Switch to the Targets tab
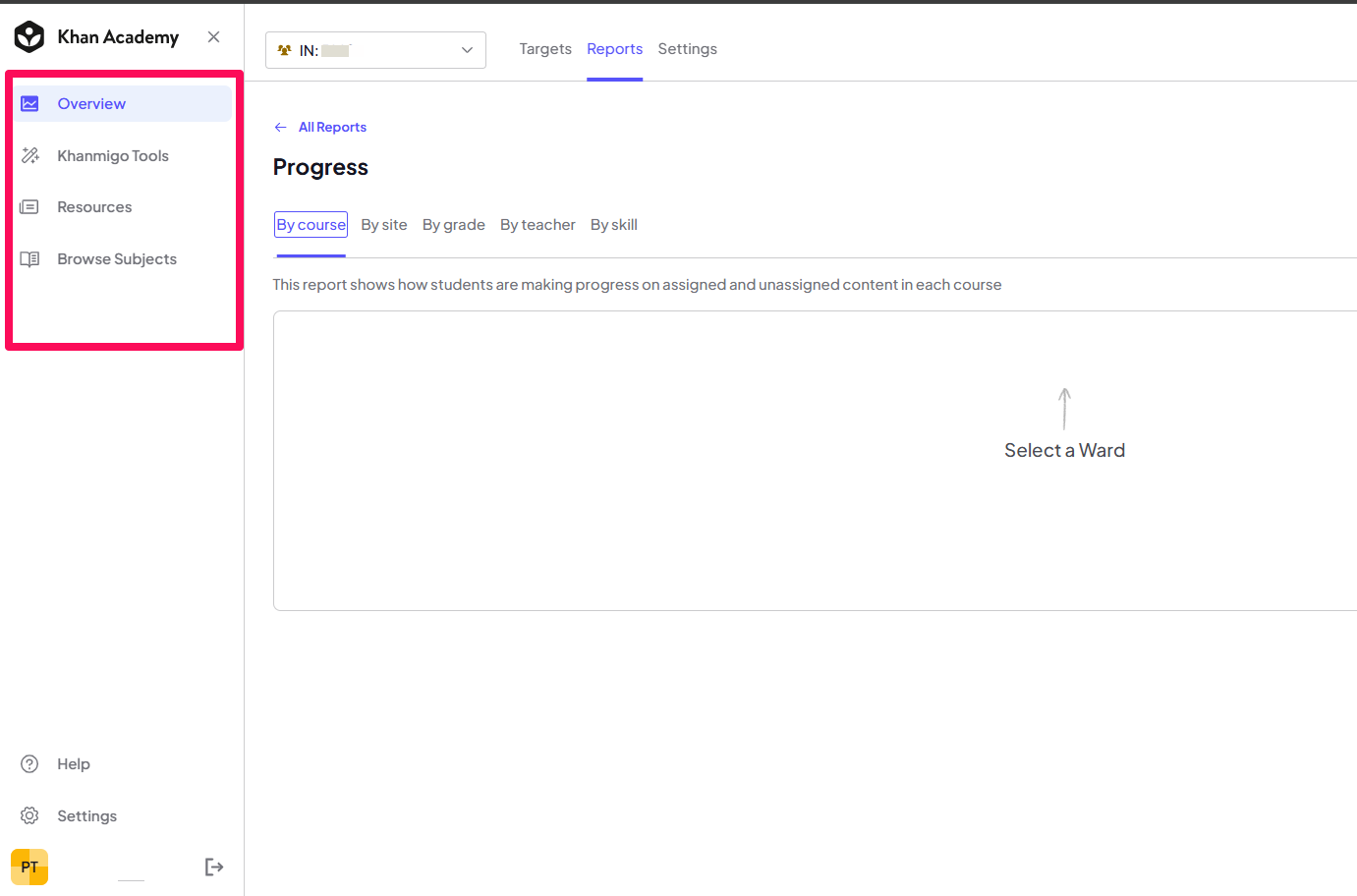 (x=545, y=49)
